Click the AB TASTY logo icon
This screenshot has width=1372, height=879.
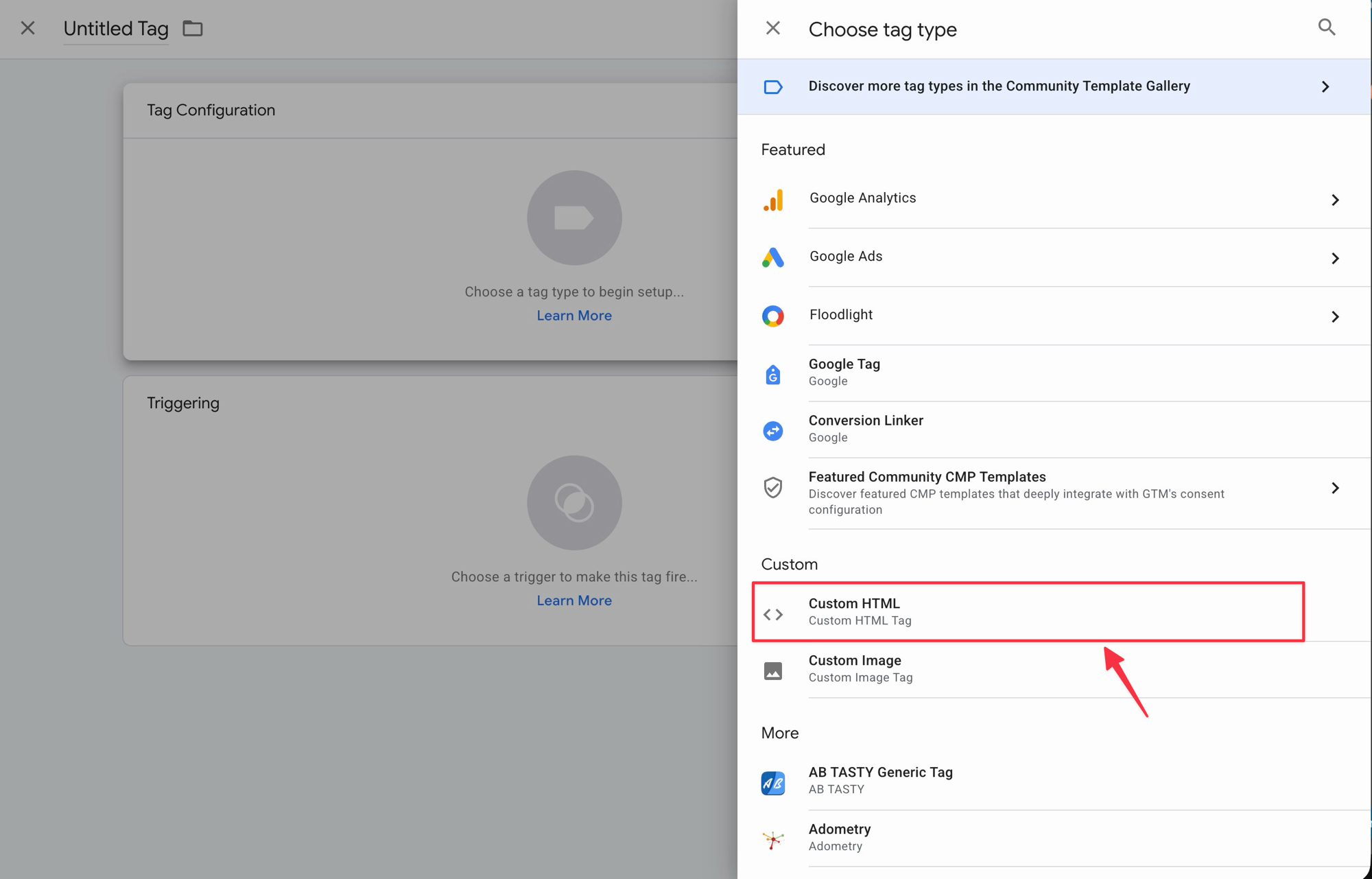coord(773,783)
